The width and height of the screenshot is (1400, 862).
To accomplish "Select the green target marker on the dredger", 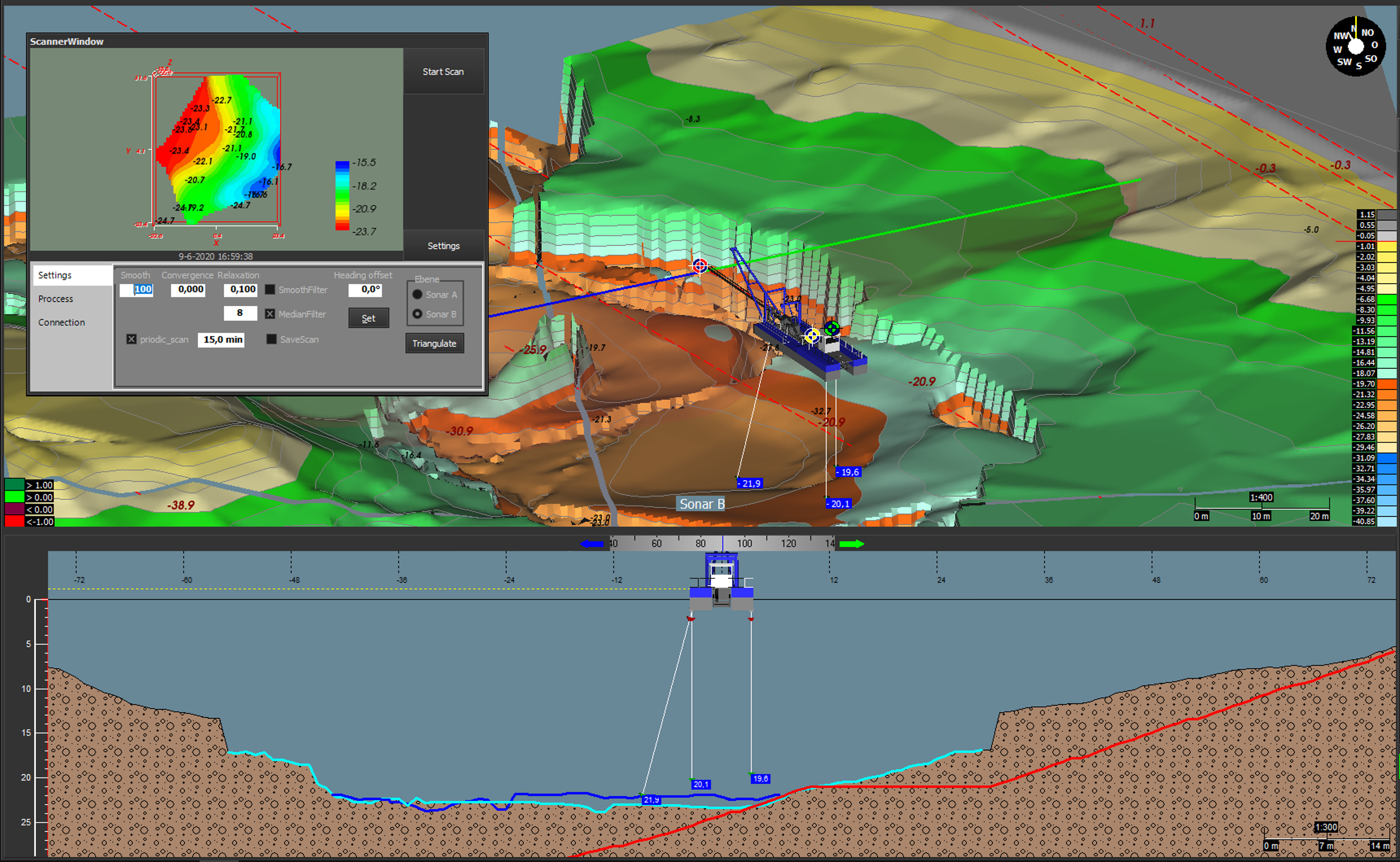I will pos(832,328).
